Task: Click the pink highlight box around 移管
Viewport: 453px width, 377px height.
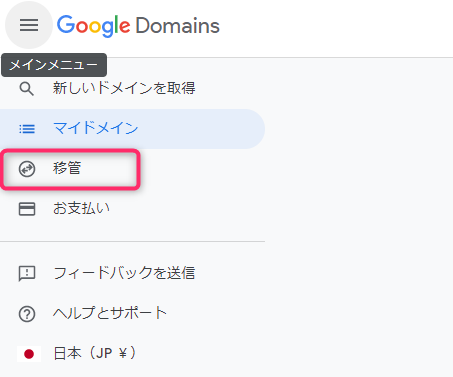Action: coord(70,169)
